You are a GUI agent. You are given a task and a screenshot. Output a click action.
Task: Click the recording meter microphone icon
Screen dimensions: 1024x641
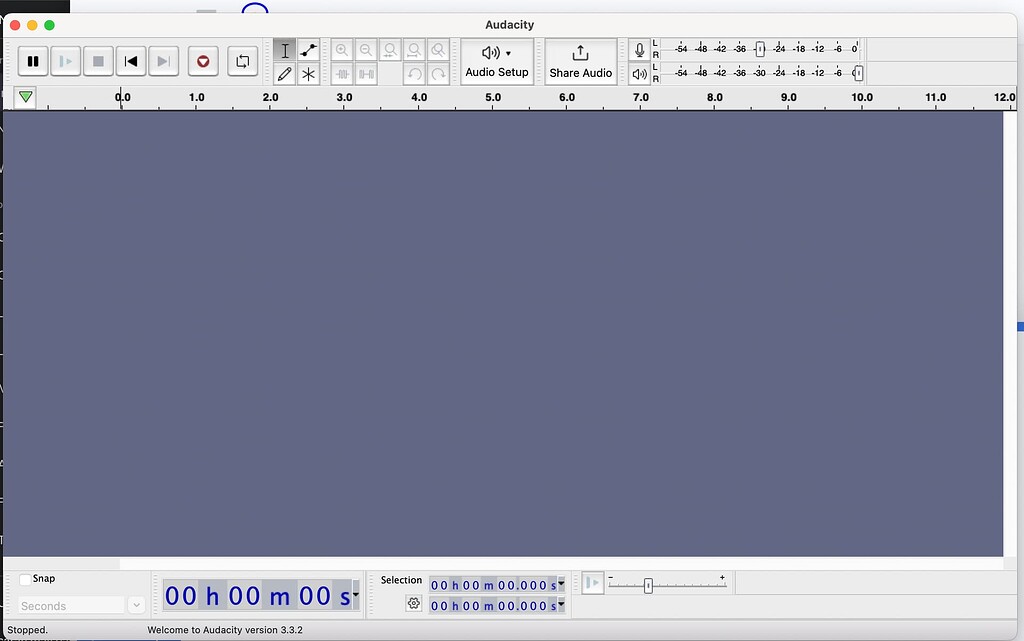[x=638, y=48]
